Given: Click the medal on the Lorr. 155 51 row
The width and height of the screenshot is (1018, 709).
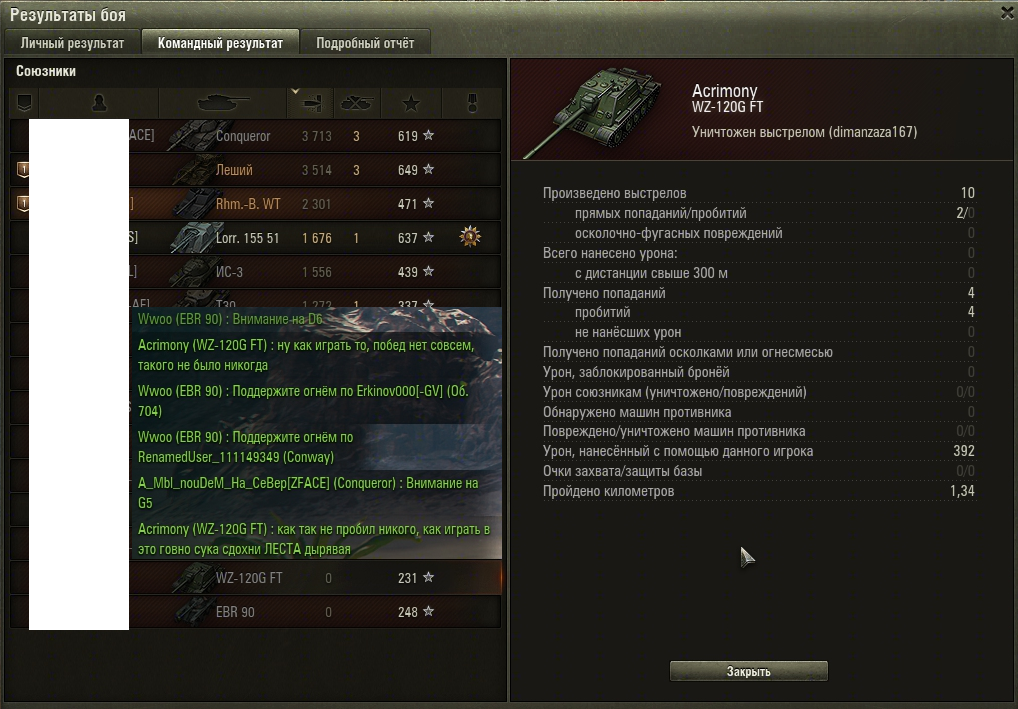Looking at the screenshot, I should [470, 237].
